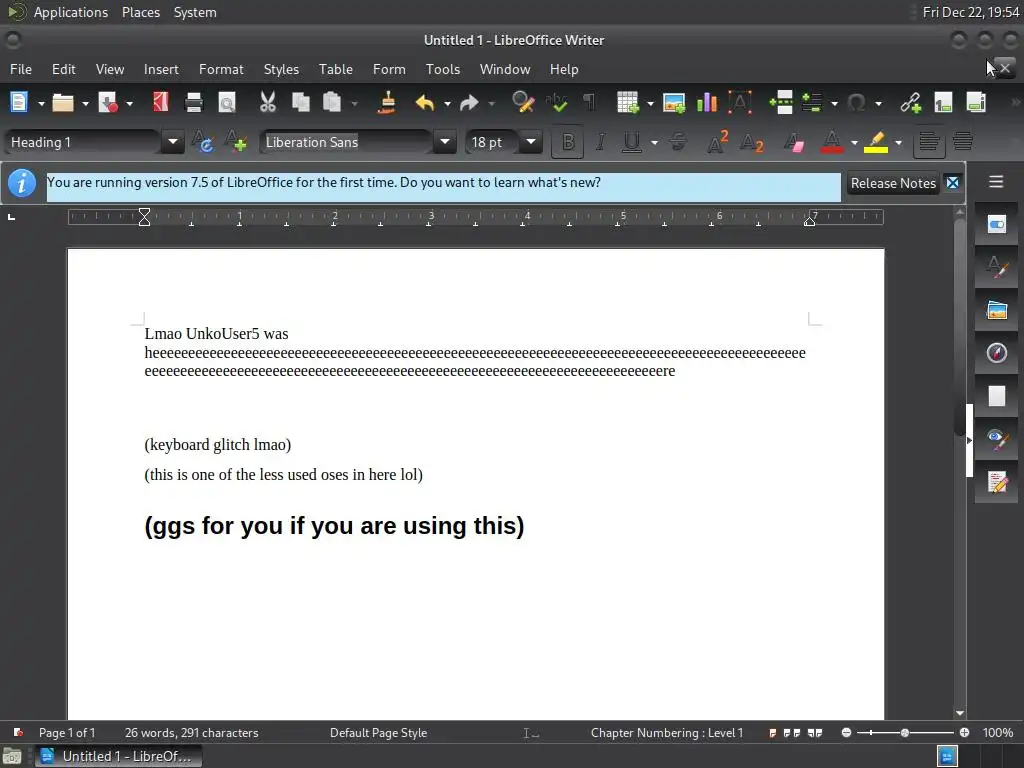Click the Save document icon
Image resolution: width=1024 pixels, height=768 pixels.
click(x=108, y=103)
